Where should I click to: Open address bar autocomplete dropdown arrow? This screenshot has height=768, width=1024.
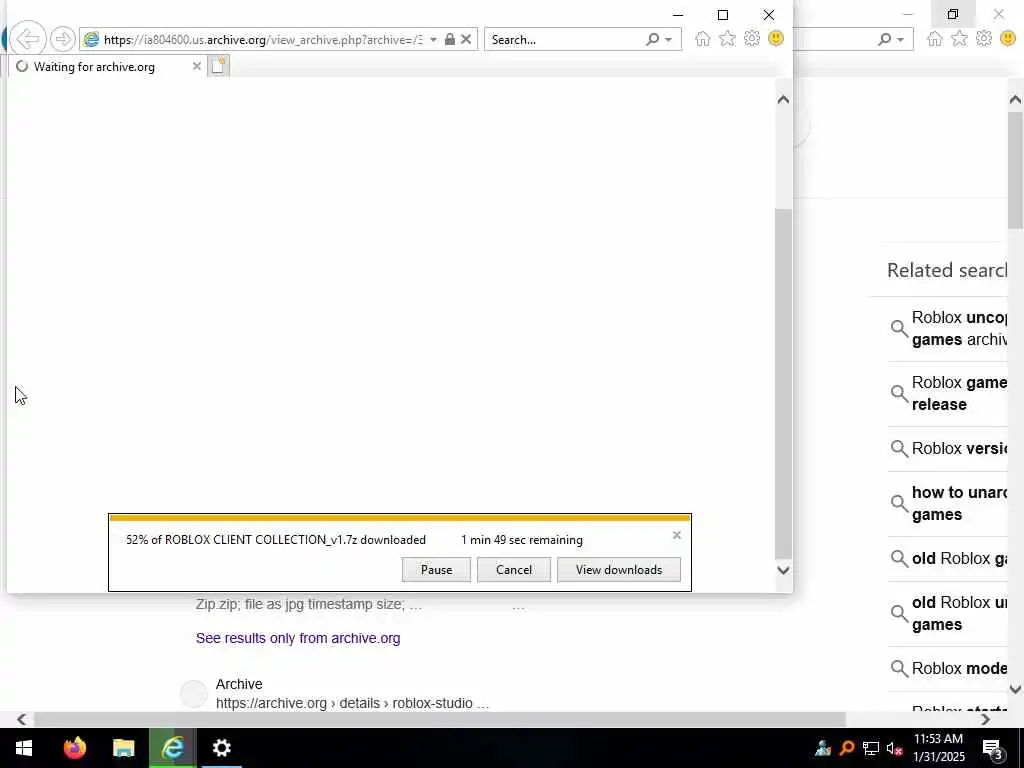[x=433, y=40]
